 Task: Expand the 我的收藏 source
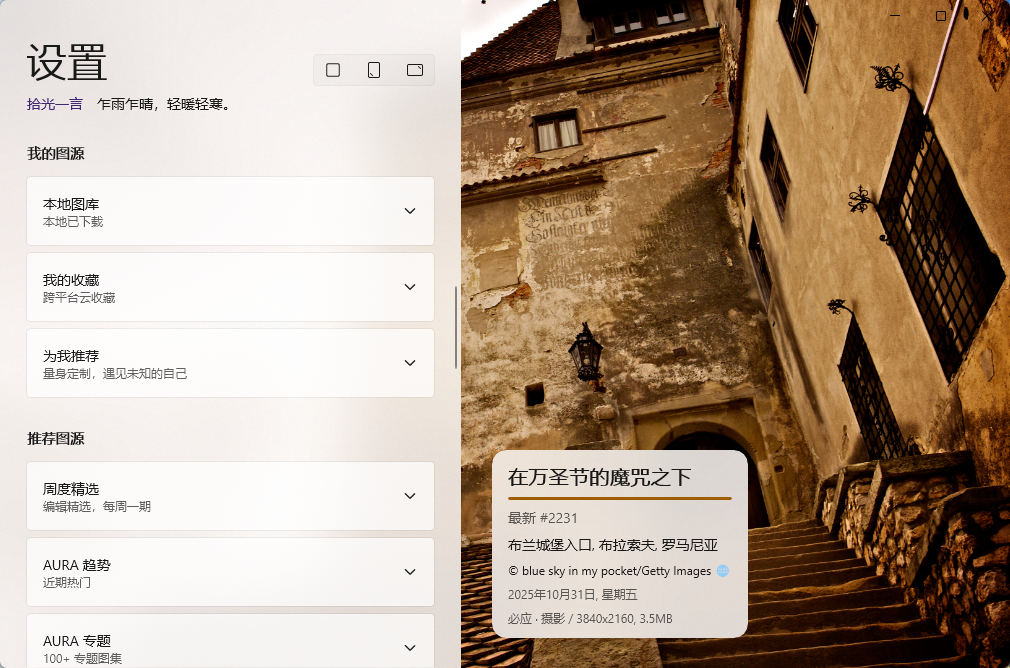click(409, 287)
